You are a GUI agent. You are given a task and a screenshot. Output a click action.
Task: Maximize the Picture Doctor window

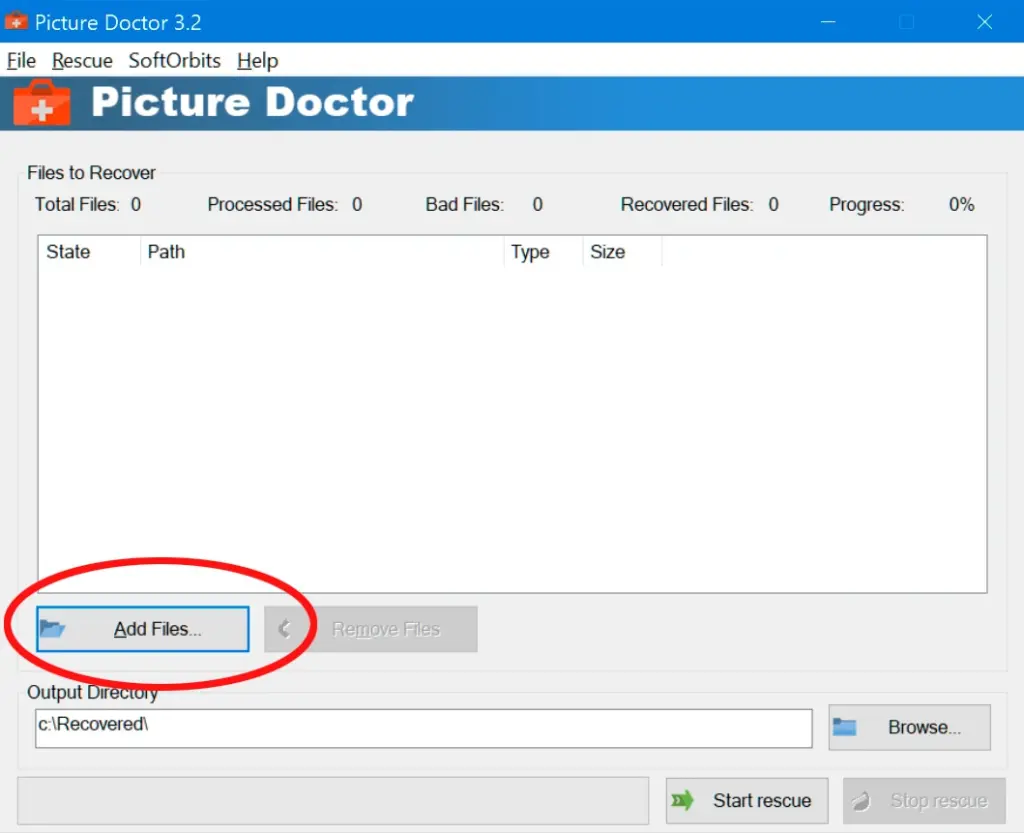point(907,21)
